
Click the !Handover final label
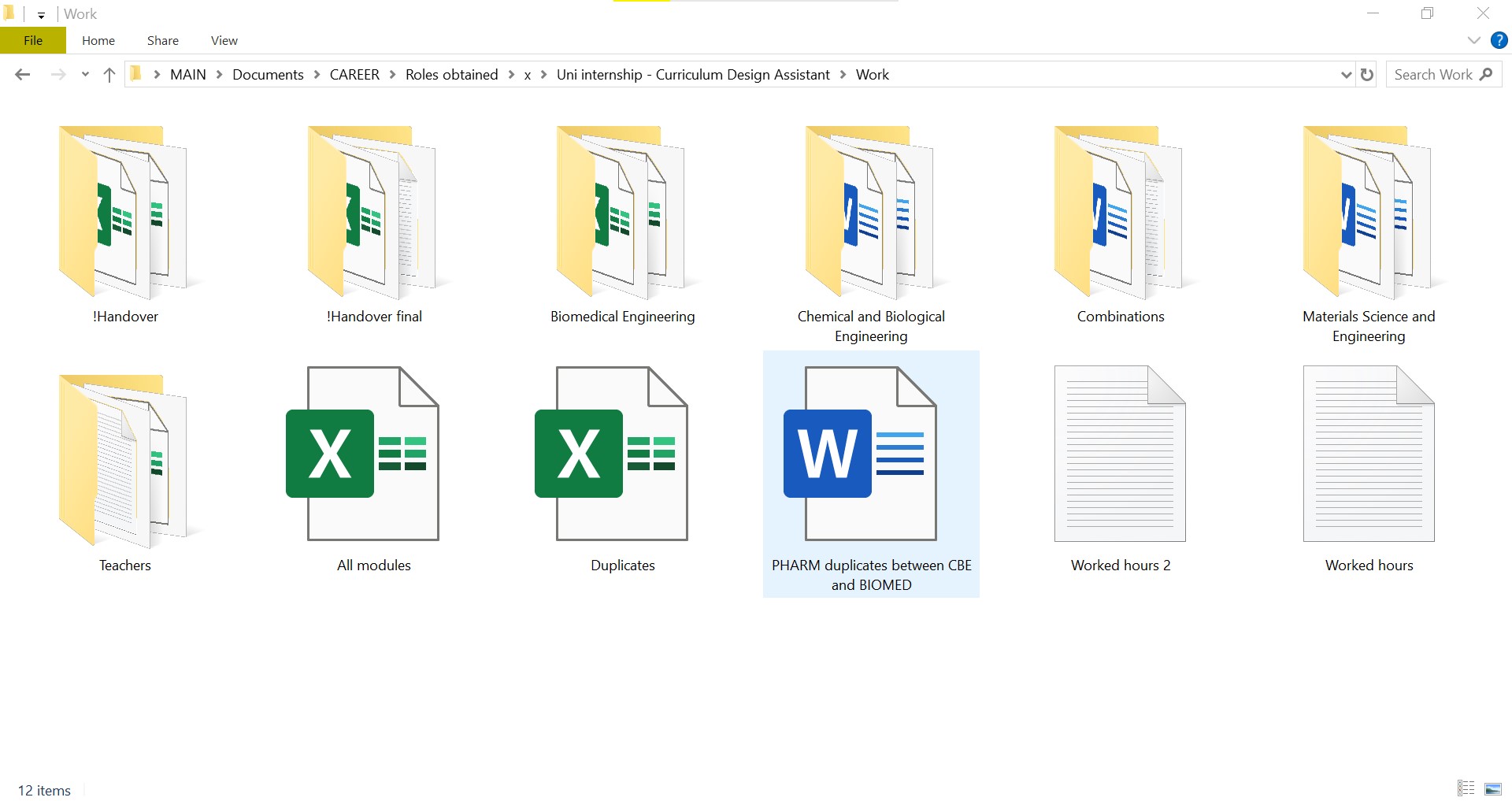374,317
